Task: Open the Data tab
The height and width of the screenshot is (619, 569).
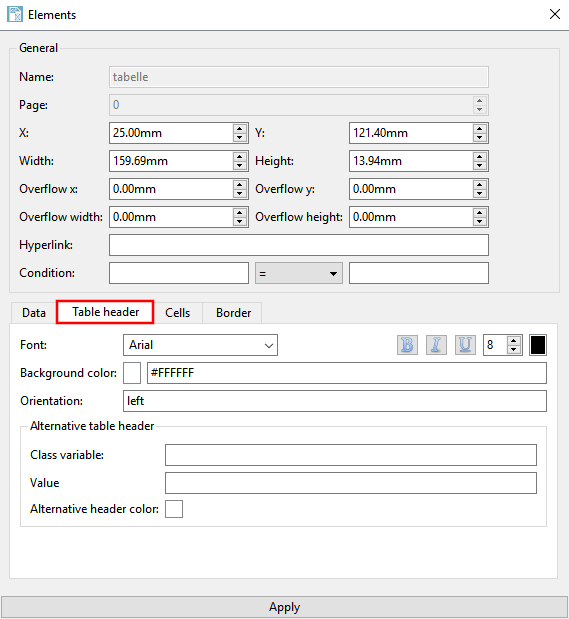Action: point(34,313)
